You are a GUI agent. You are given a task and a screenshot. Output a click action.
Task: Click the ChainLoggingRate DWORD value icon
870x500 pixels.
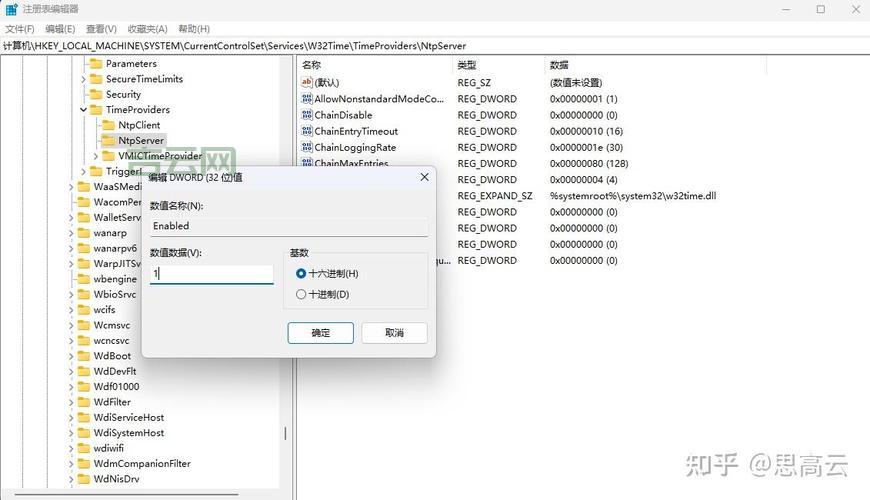click(307, 147)
